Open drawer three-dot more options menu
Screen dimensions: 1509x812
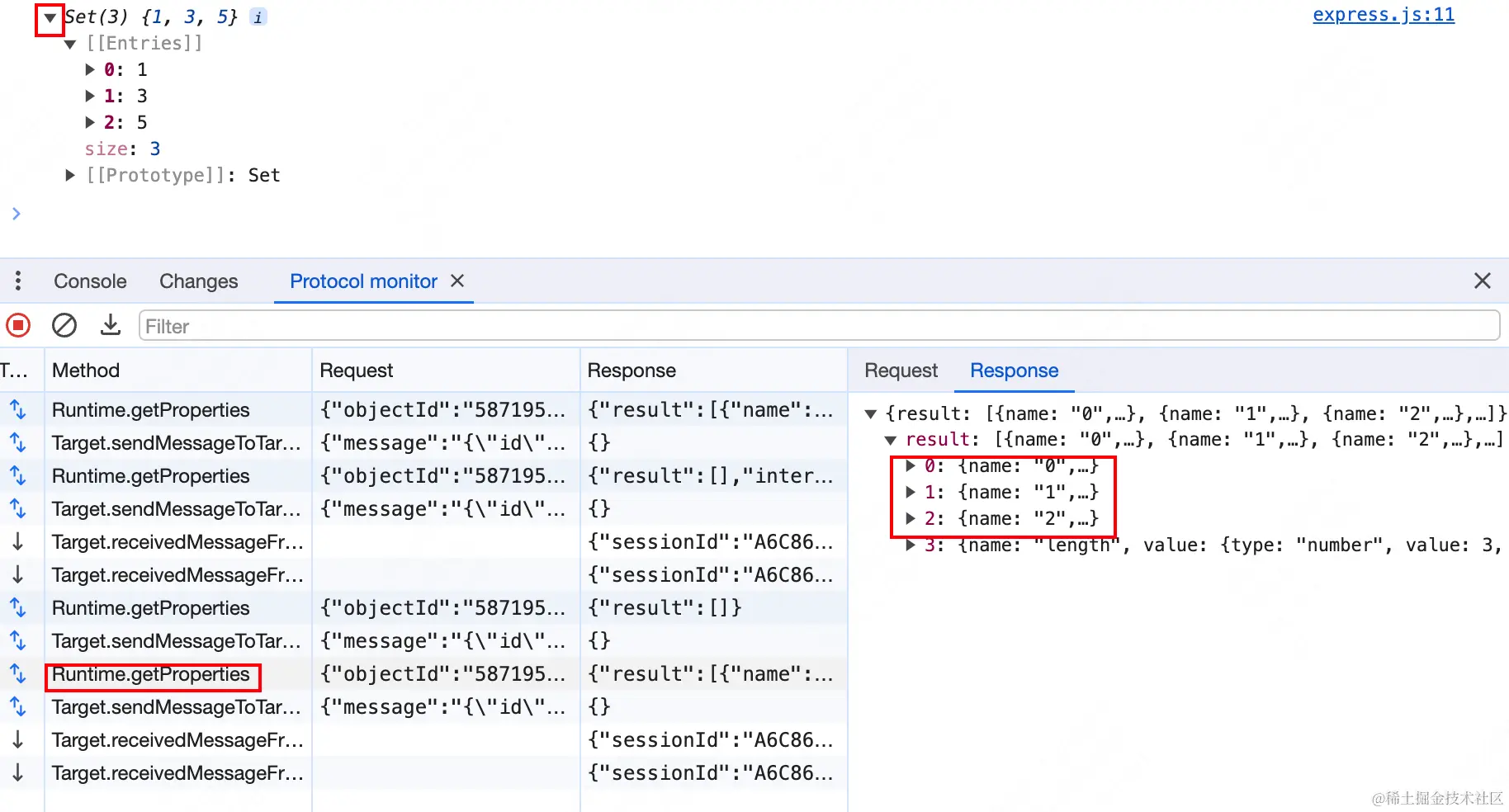(x=18, y=281)
